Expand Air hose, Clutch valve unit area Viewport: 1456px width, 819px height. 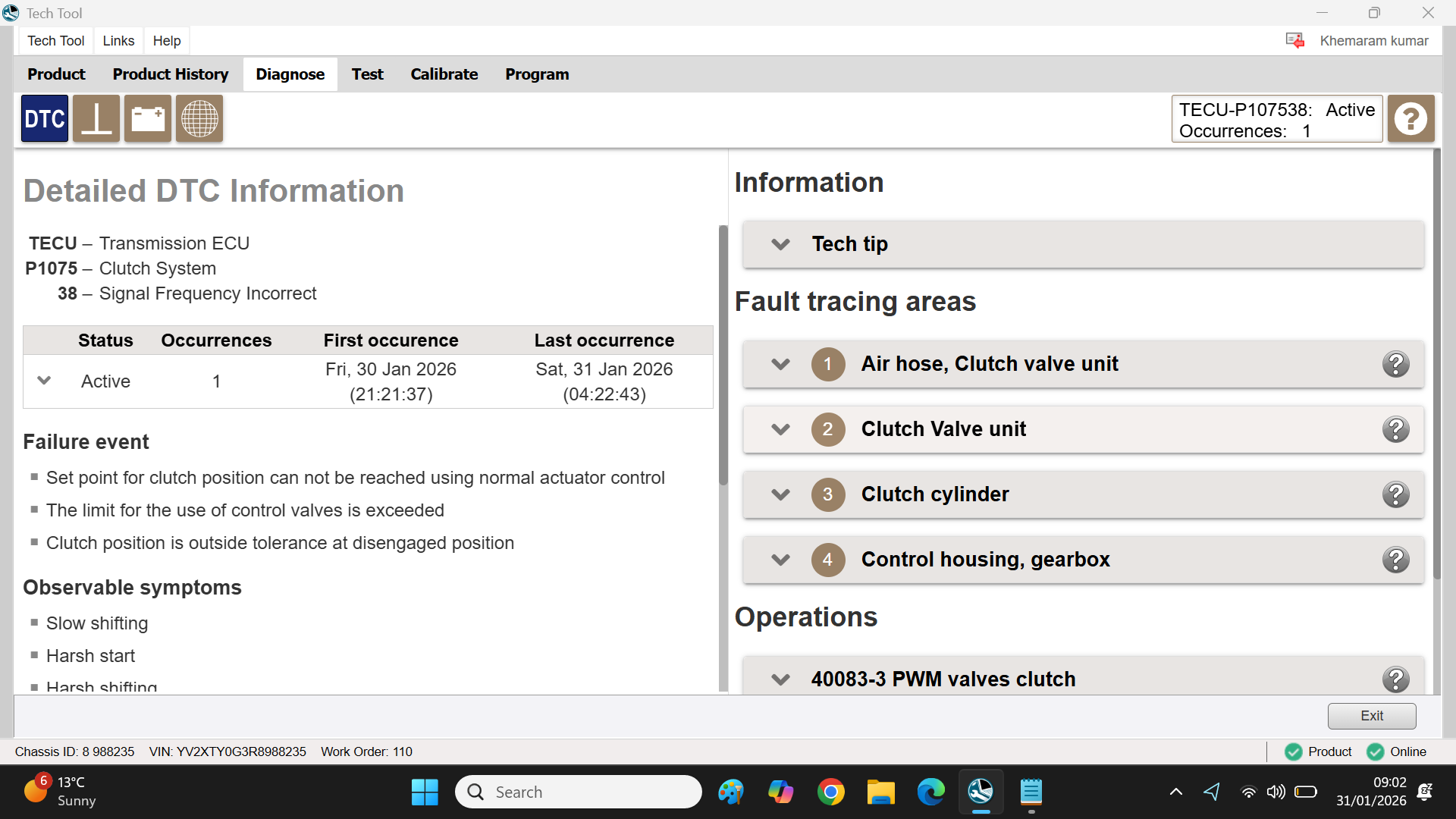[x=780, y=364]
